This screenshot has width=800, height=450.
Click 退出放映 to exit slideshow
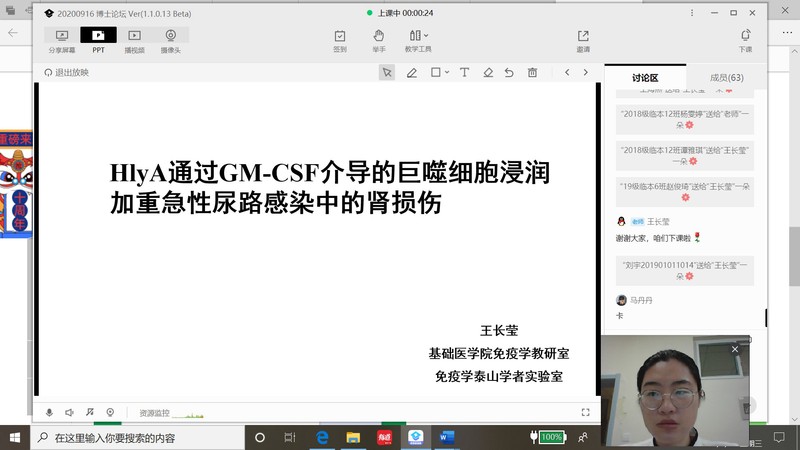point(67,73)
